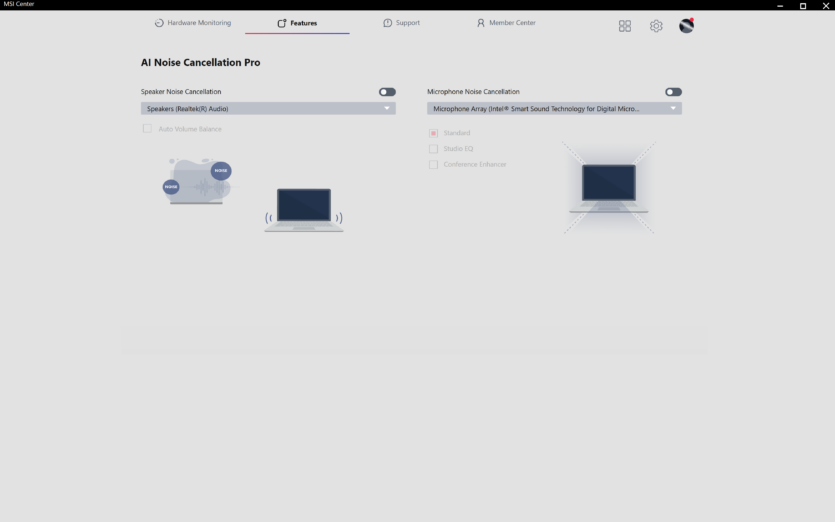Open the Microphone Array device dropdown
Screen dimensions: 835x522
pos(554,109)
